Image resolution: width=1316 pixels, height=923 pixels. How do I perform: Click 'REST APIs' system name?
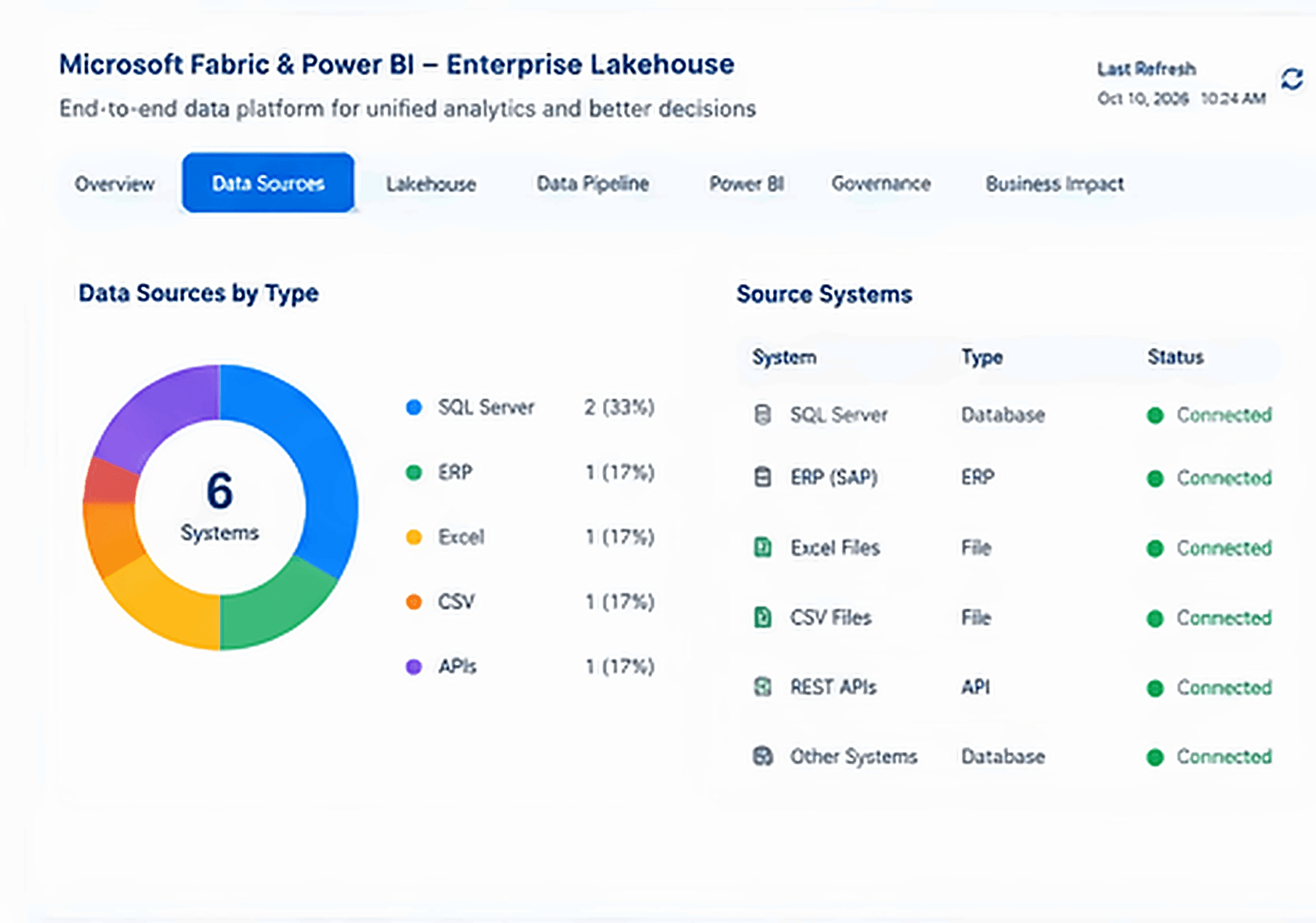click(x=833, y=686)
